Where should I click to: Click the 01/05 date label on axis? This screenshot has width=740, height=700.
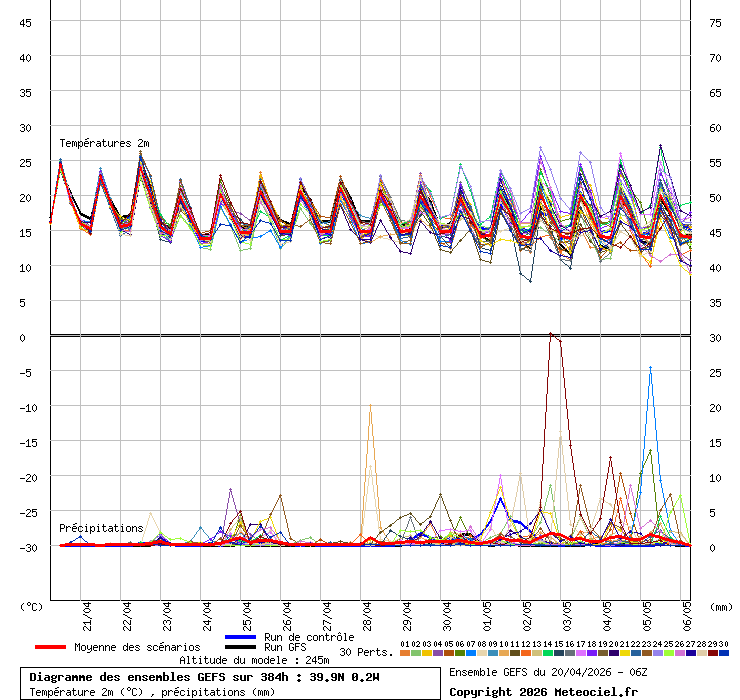(x=487, y=612)
